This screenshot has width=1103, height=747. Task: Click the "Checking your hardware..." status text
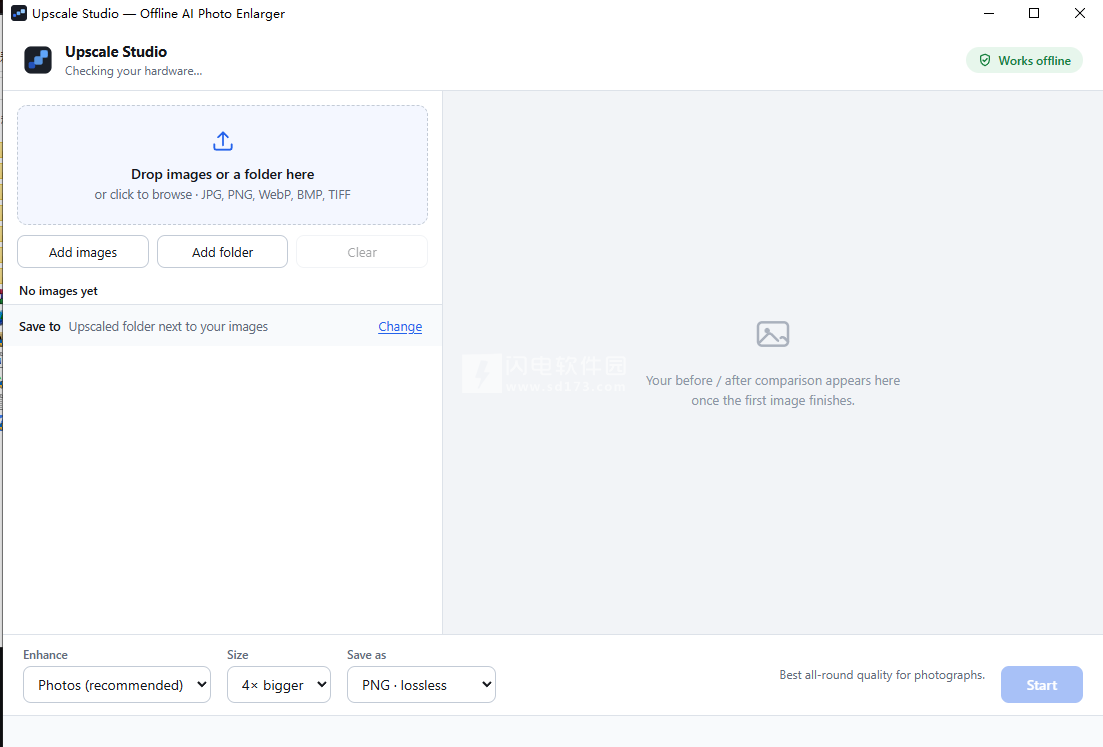click(x=134, y=71)
